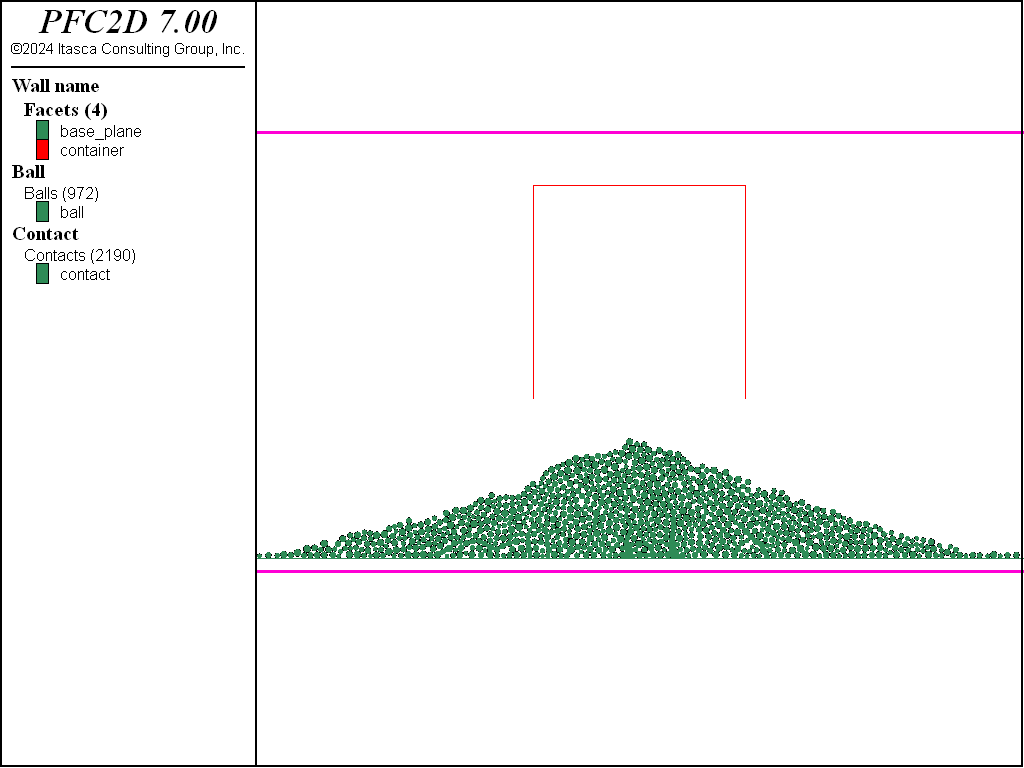Click the red container color swatch
The height and width of the screenshot is (768, 1024).
point(42,150)
